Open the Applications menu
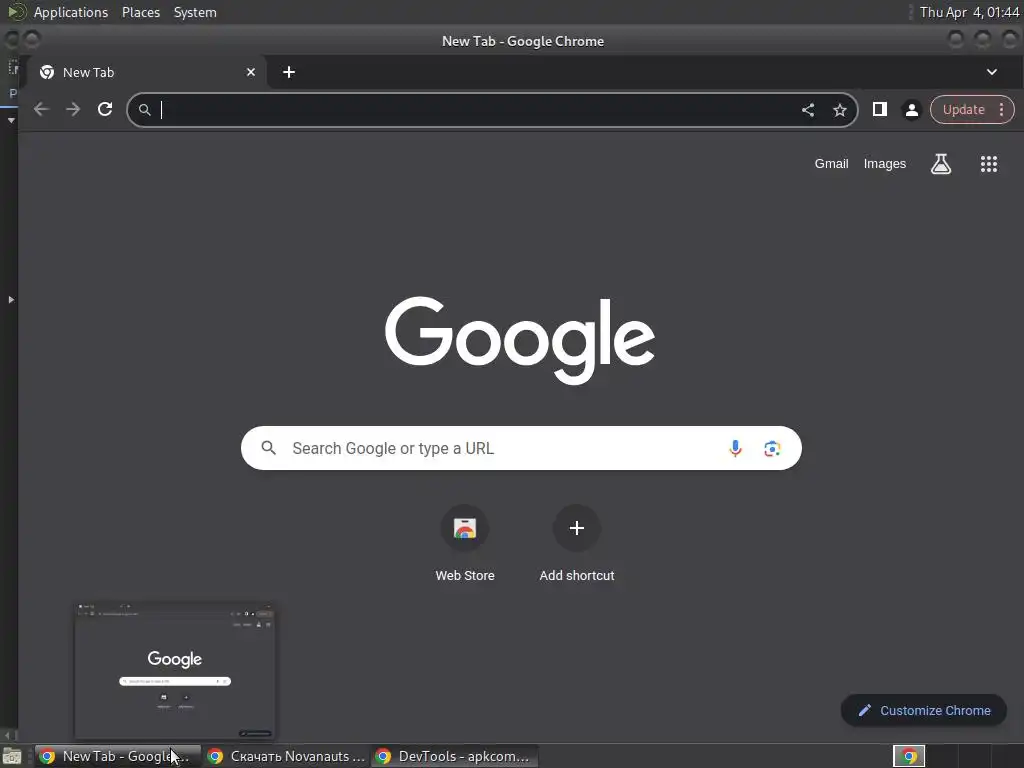This screenshot has height=768, width=1024. [x=71, y=12]
